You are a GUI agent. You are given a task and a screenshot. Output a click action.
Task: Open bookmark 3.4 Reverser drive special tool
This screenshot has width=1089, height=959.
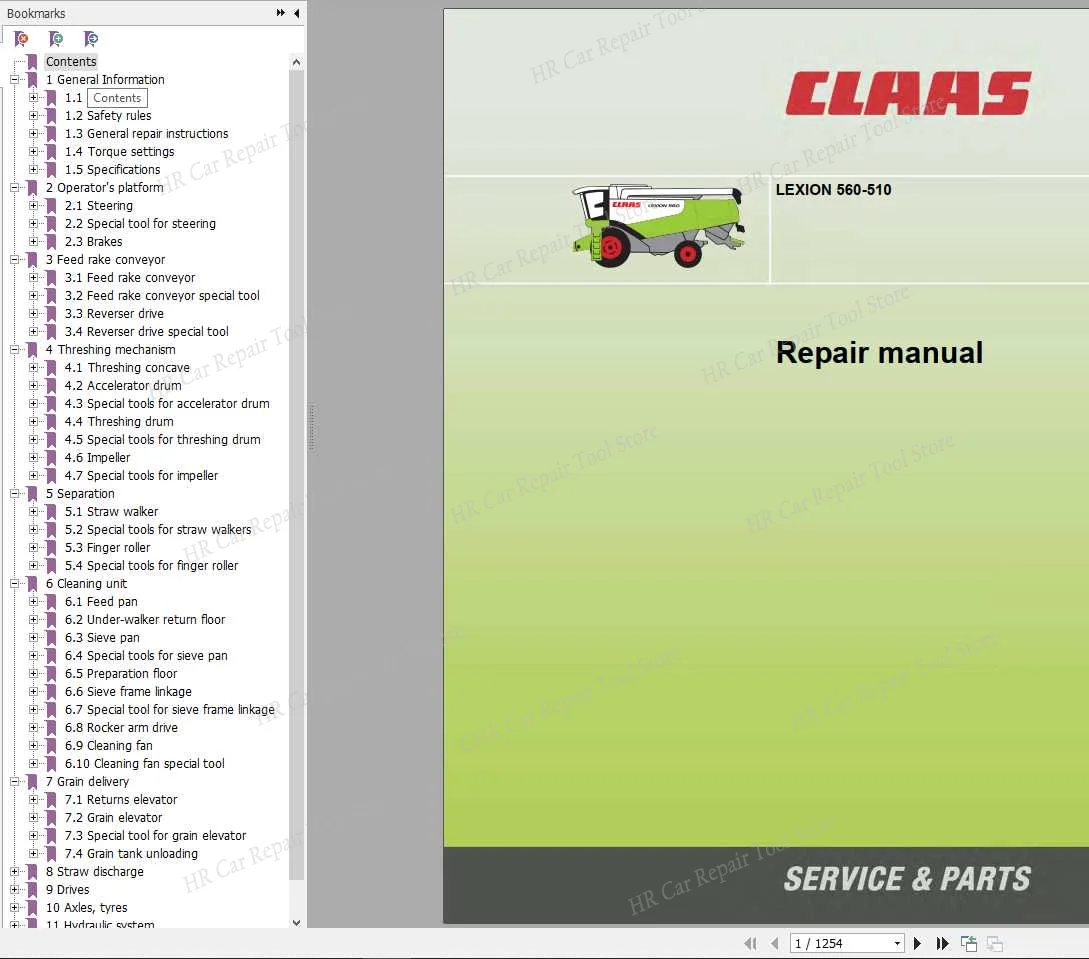coord(146,332)
